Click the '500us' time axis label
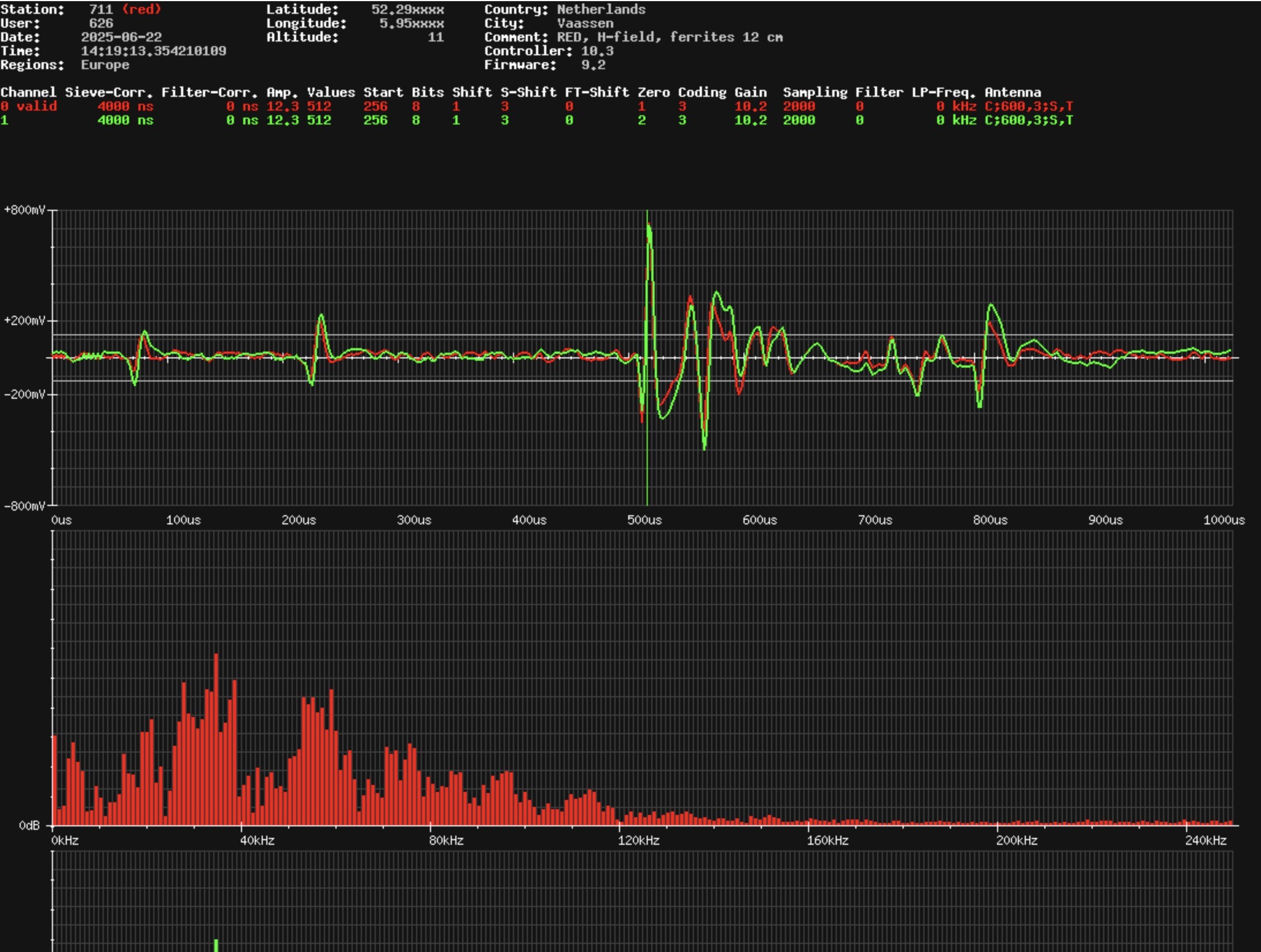Image resolution: width=1261 pixels, height=952 pixels. coord(644,520)
